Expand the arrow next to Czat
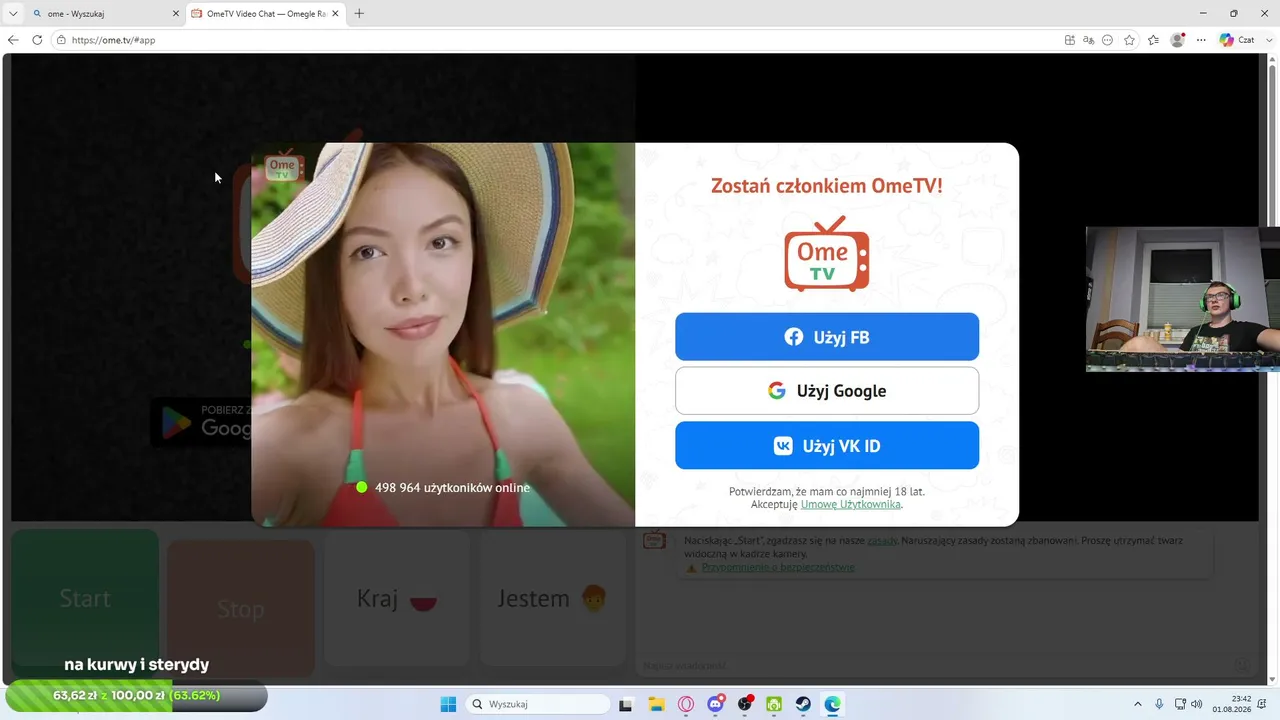Image resolution: width=1280 pixels, height=720 pixels. 1267,40
